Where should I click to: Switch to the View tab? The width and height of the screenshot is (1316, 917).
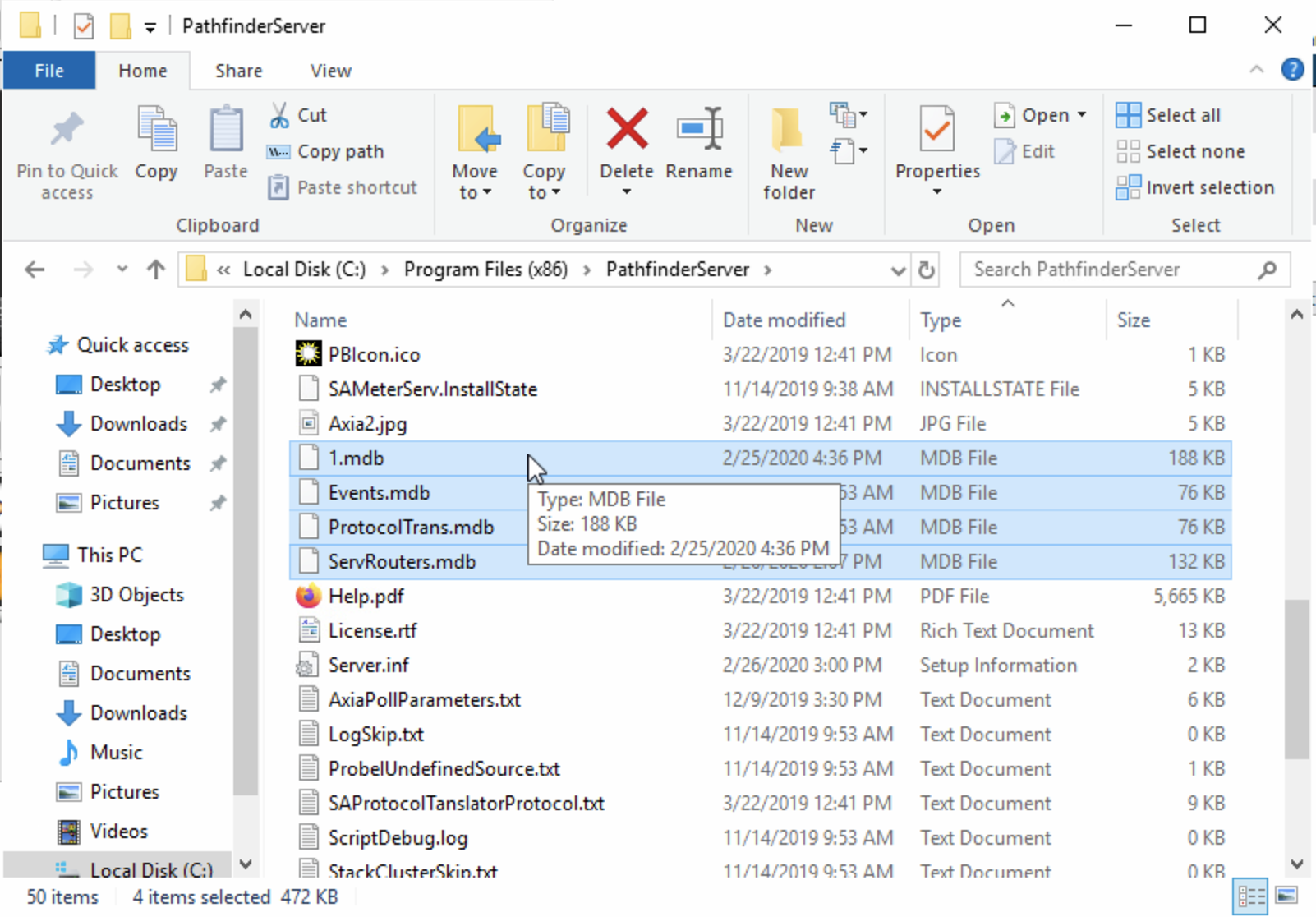coord(331,71)
